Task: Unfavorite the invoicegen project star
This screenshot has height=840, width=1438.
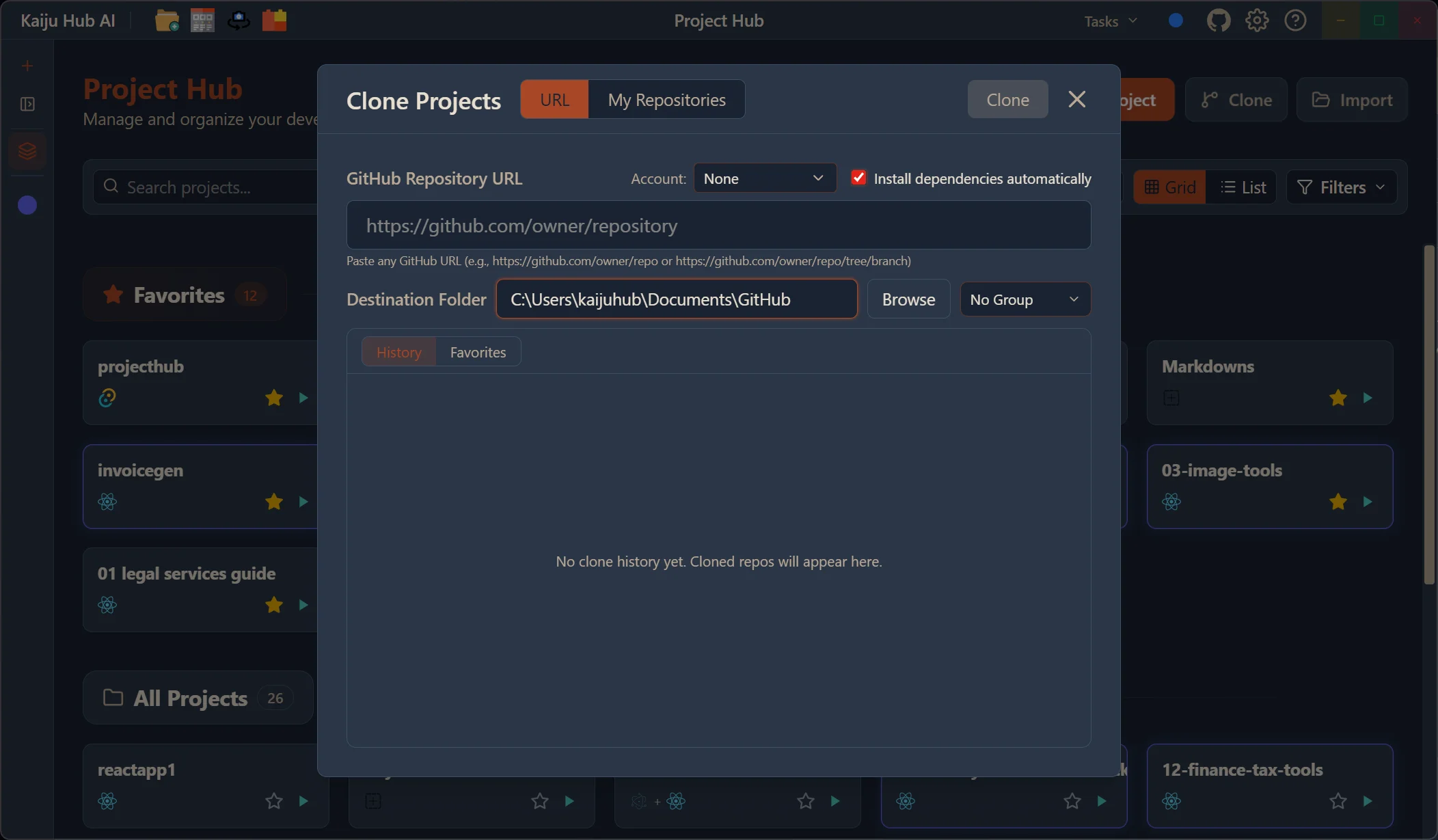Action: point(274,502)
